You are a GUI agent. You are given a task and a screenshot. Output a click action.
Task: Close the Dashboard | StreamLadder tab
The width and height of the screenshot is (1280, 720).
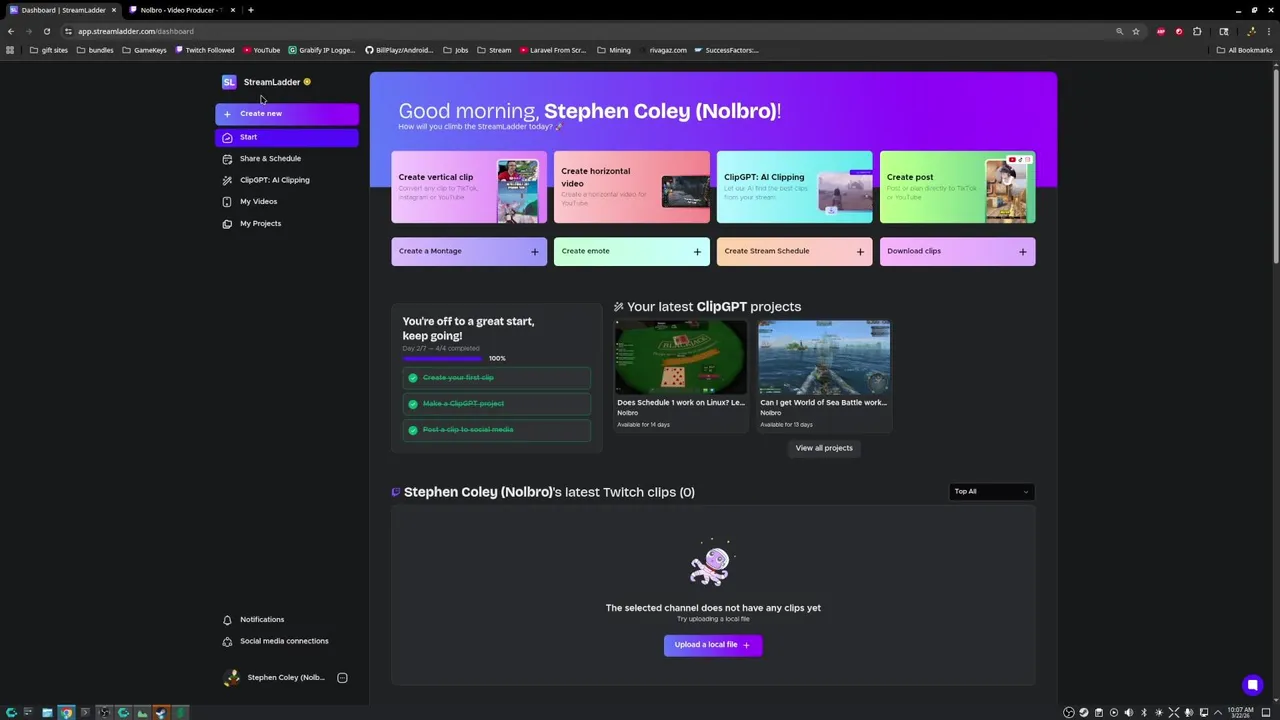[x=114, y=10]
